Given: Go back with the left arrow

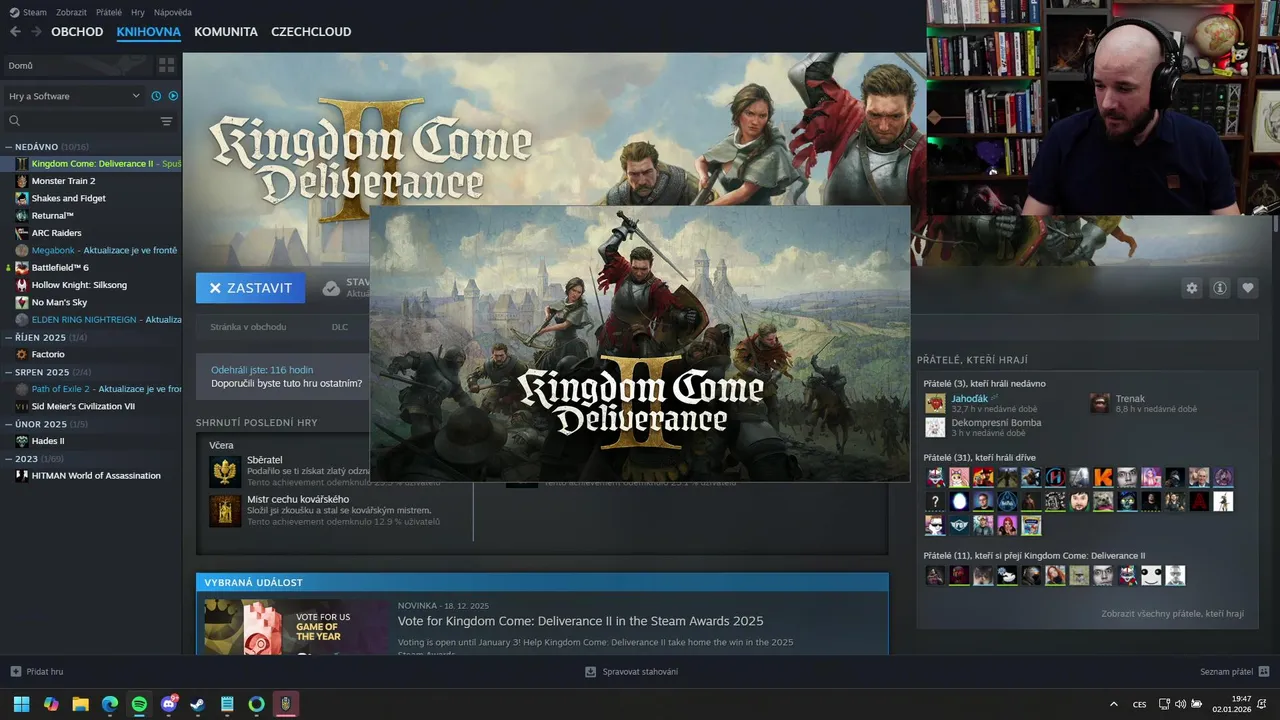Looking at the screenshot, I should pos(15,32).
